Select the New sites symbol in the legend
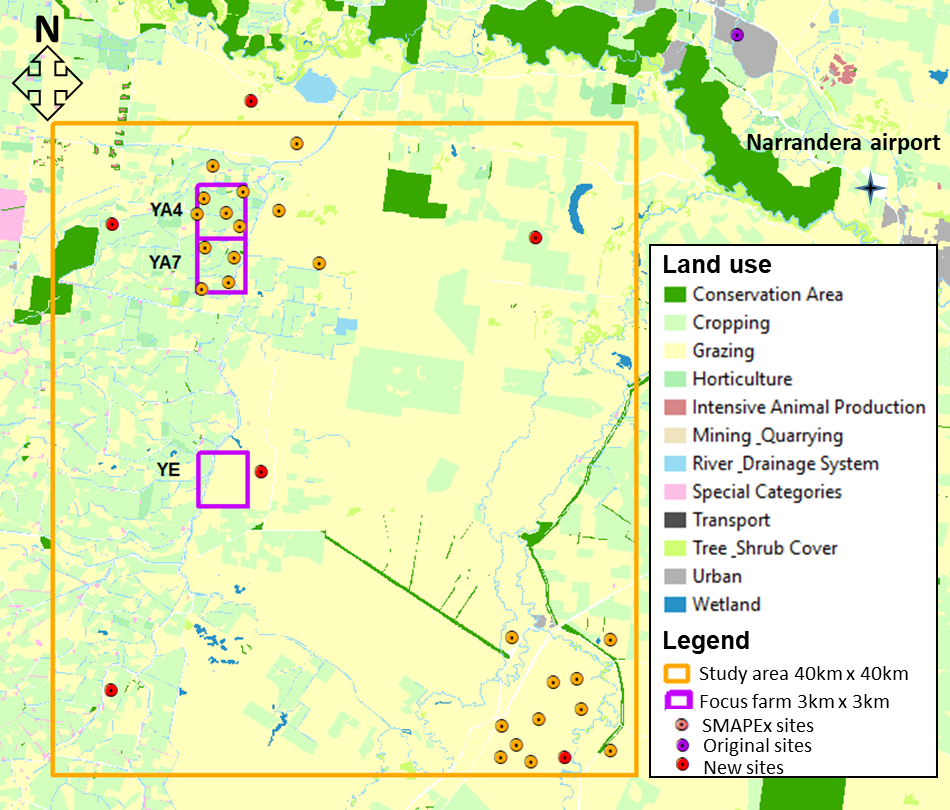 (682, 767)
